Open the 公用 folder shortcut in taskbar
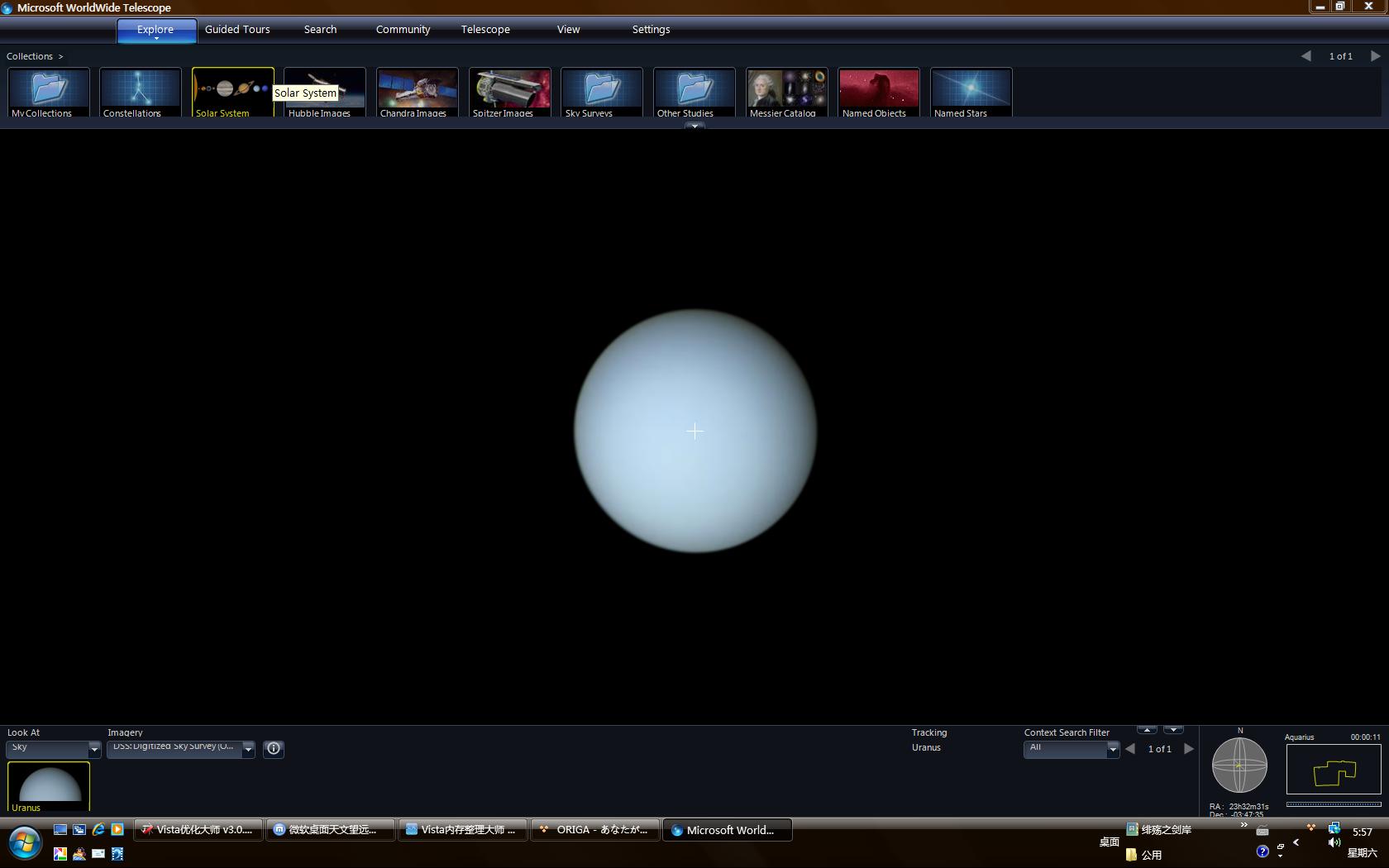1389x868 pixels. pos(1144,855)
